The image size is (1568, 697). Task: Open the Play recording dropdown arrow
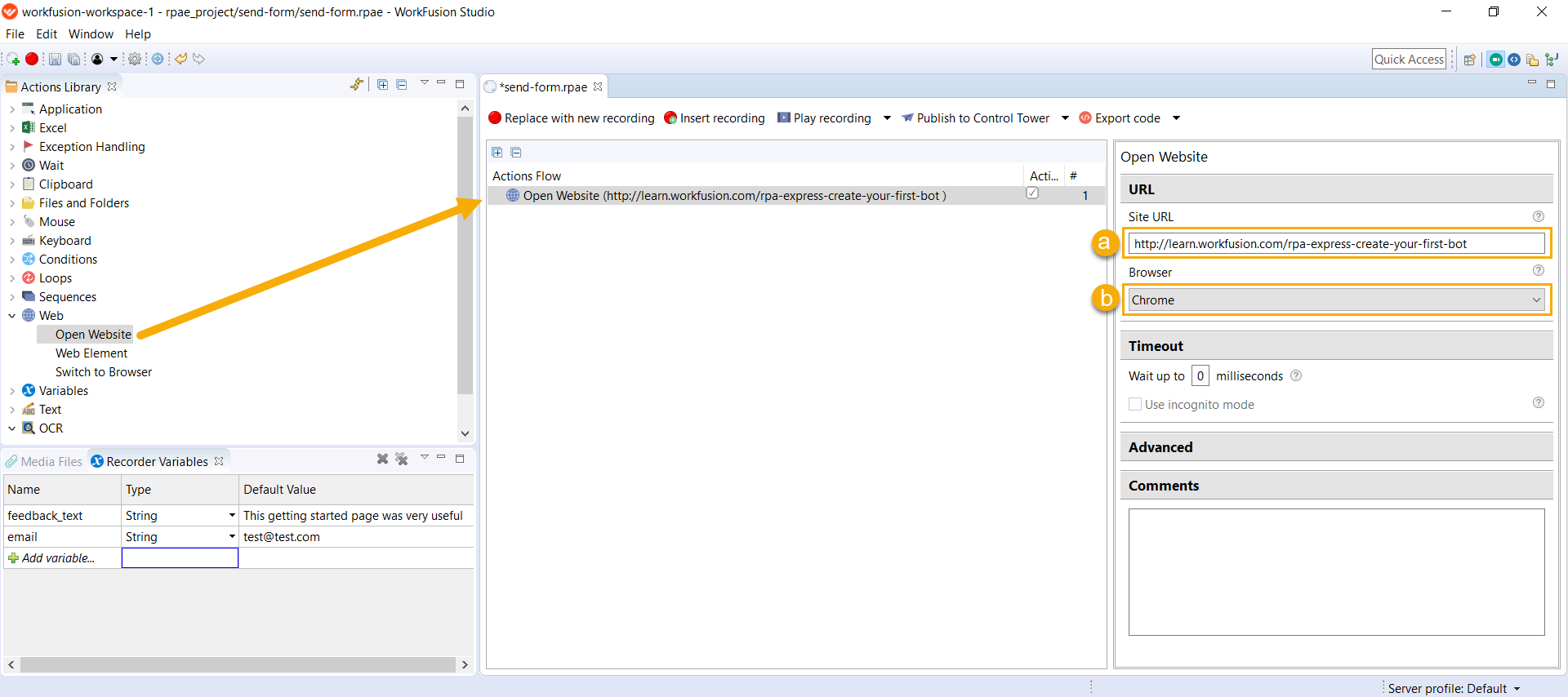[887, 118]
